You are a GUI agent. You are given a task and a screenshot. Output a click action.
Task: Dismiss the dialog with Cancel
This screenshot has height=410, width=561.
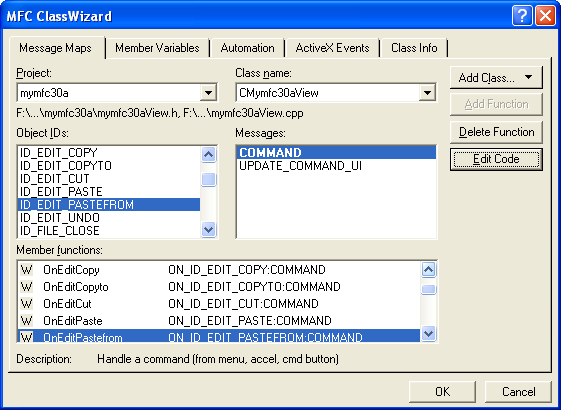[x=518, y=392]
